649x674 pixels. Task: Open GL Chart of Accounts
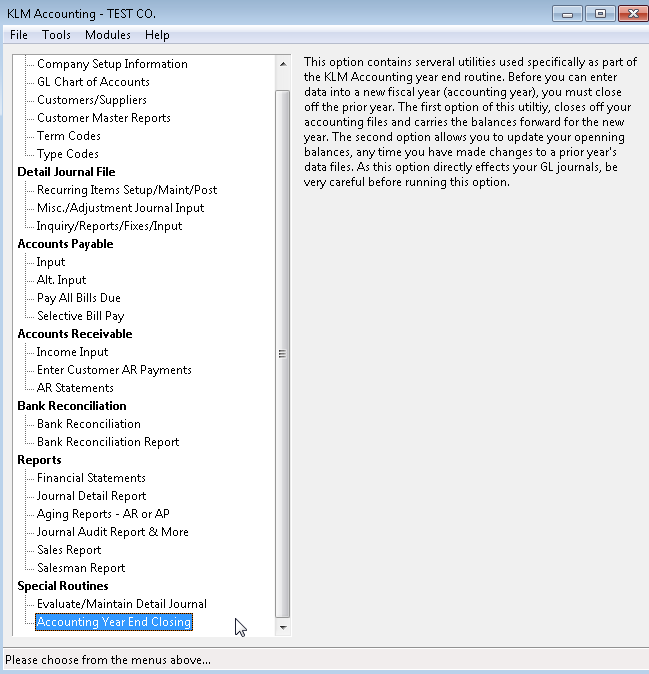click(x=93, y=82)
